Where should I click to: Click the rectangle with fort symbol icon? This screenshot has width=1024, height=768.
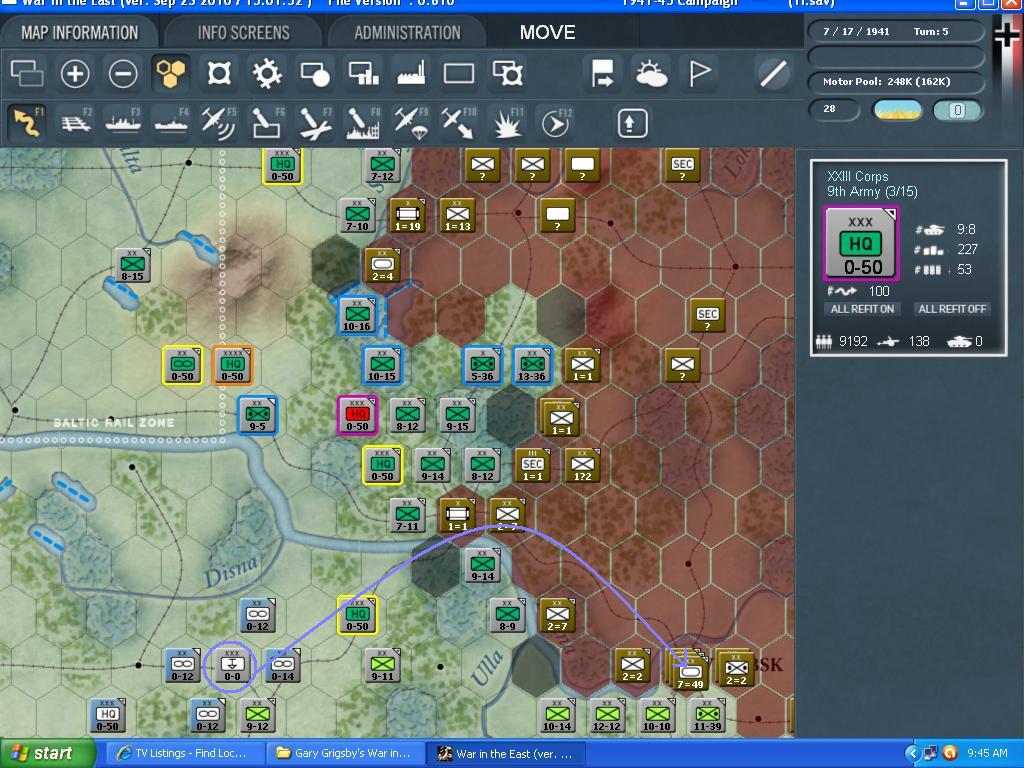pos(507,73)
